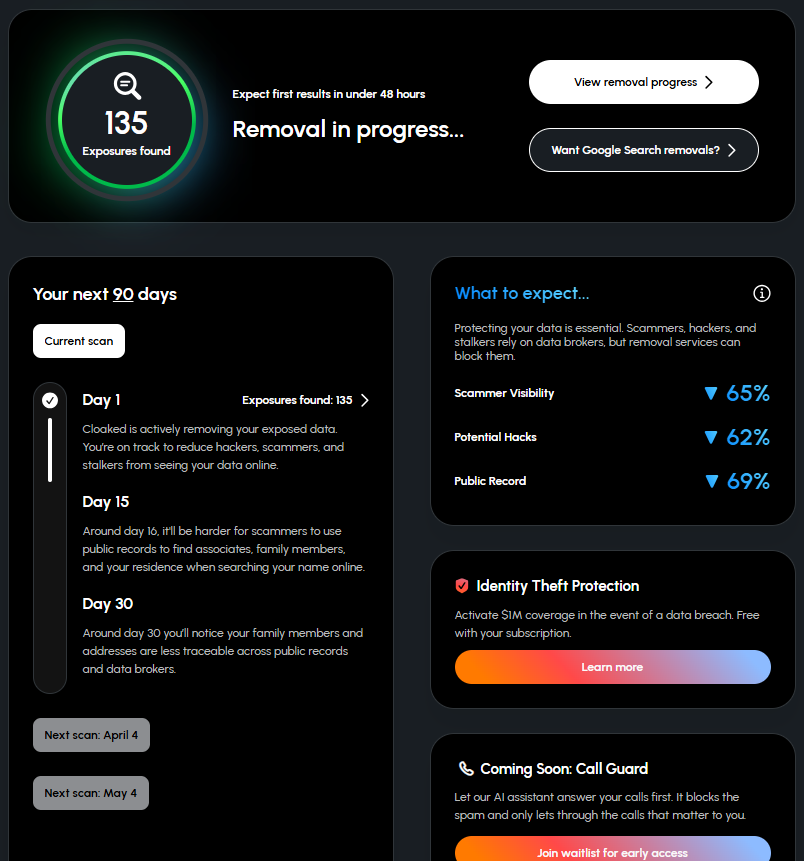Select the Next scan: April 4 tab

click(91, 735)
